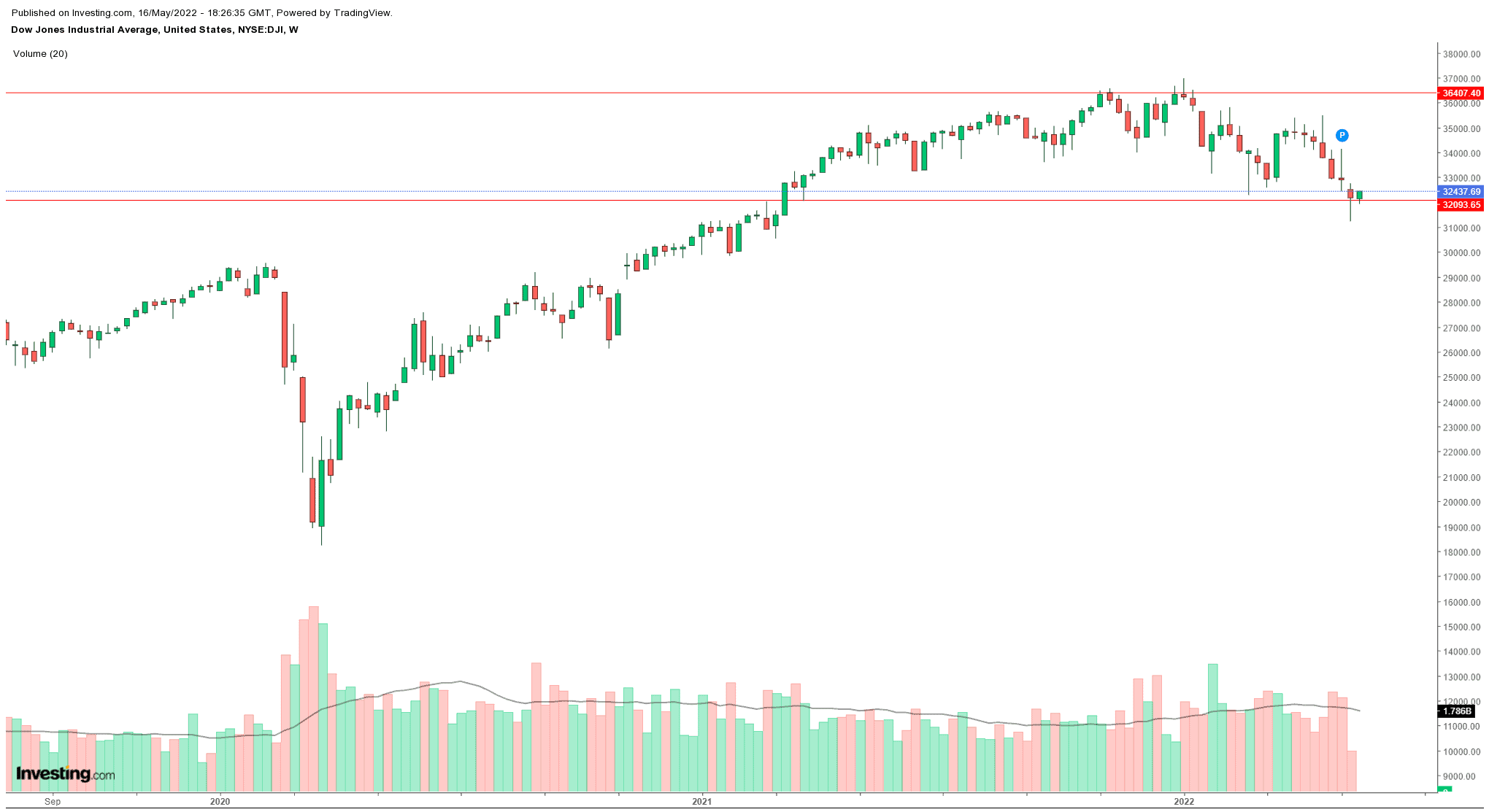The image size is (1489, 812).
Task: Click the 37000.00 price axis value
Action: click(1462, 79)
